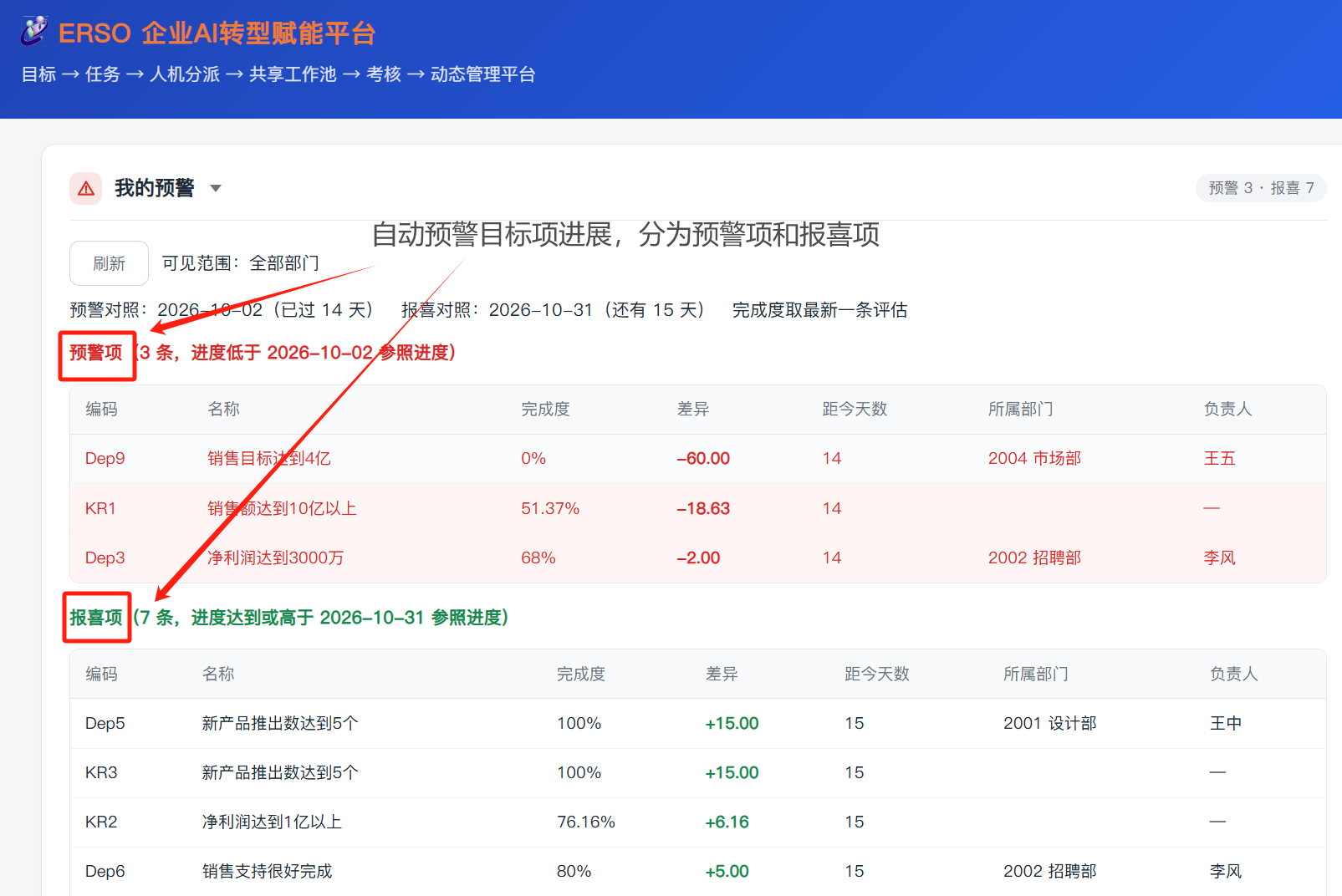The height and width of the screenshot is (896, 1342).
Task: Click the 预警 3 · 报喜 7 badge
Action: [1261, 188]
